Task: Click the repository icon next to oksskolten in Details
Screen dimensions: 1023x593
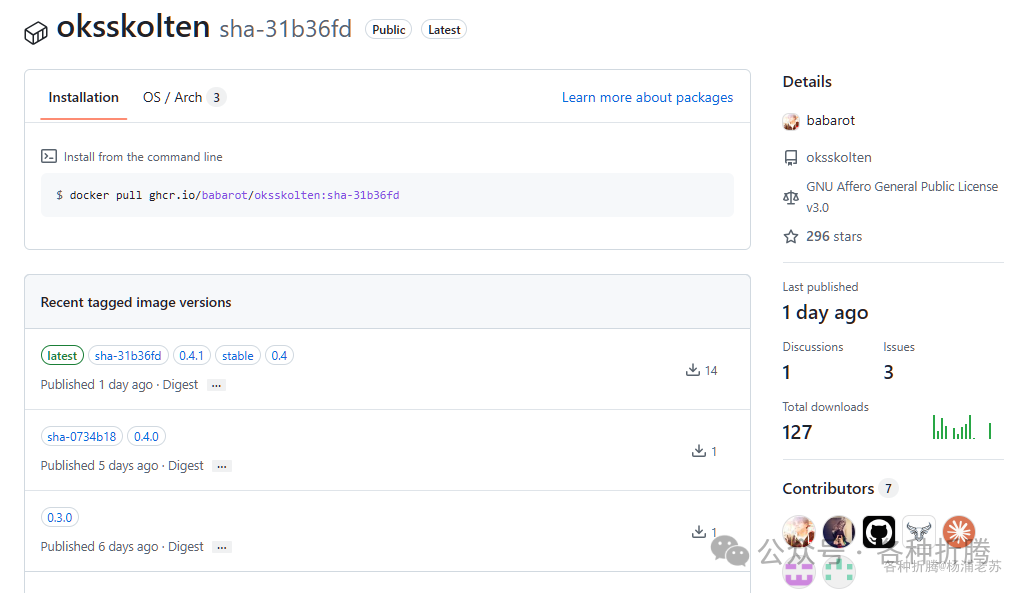Action: [x=791, y=157]
